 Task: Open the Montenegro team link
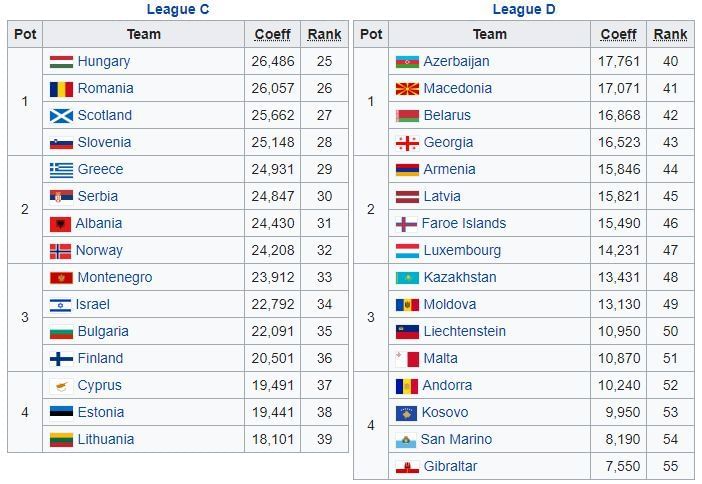click(114, 278)
